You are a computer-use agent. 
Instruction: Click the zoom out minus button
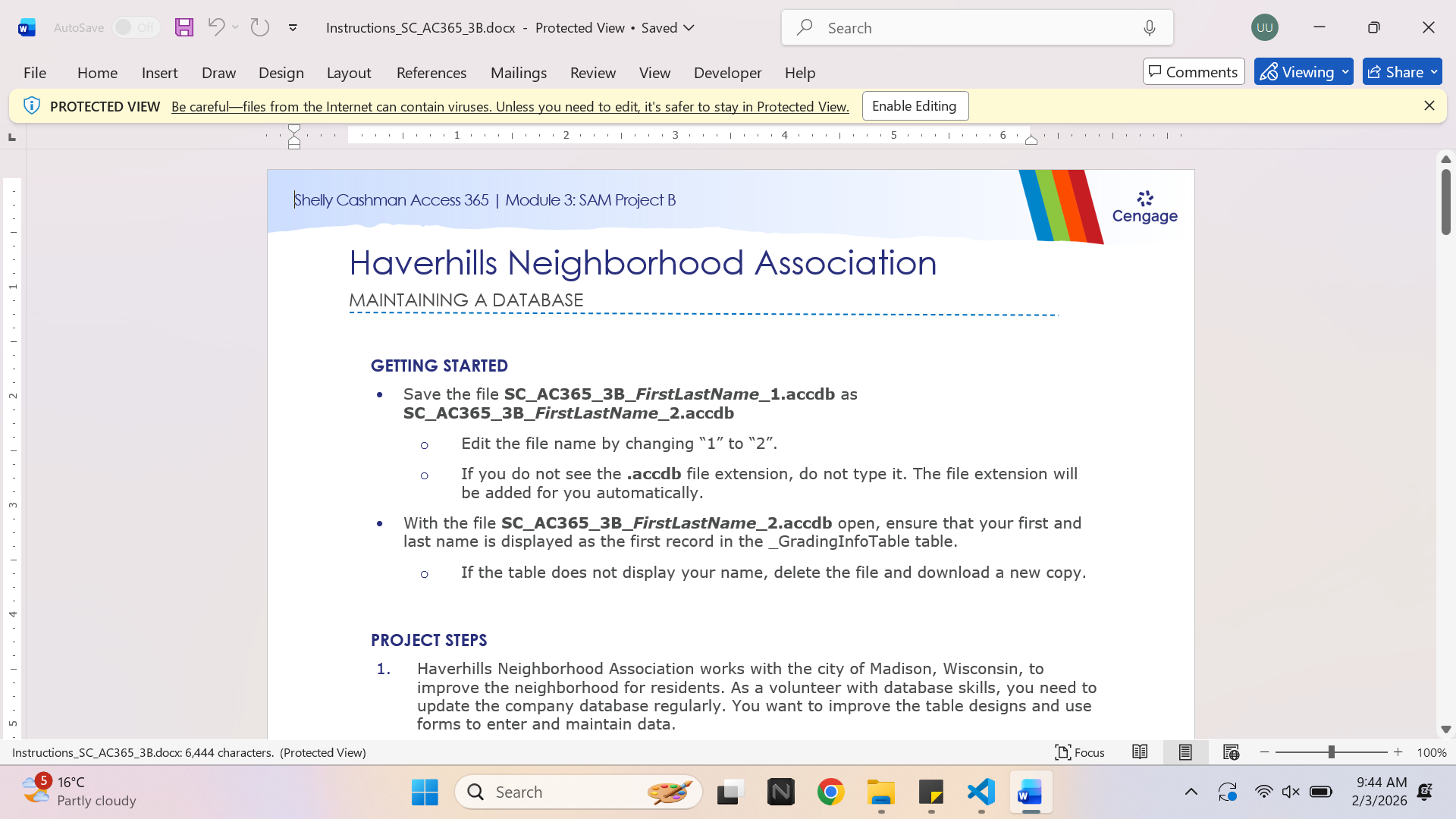(1264, 752)
